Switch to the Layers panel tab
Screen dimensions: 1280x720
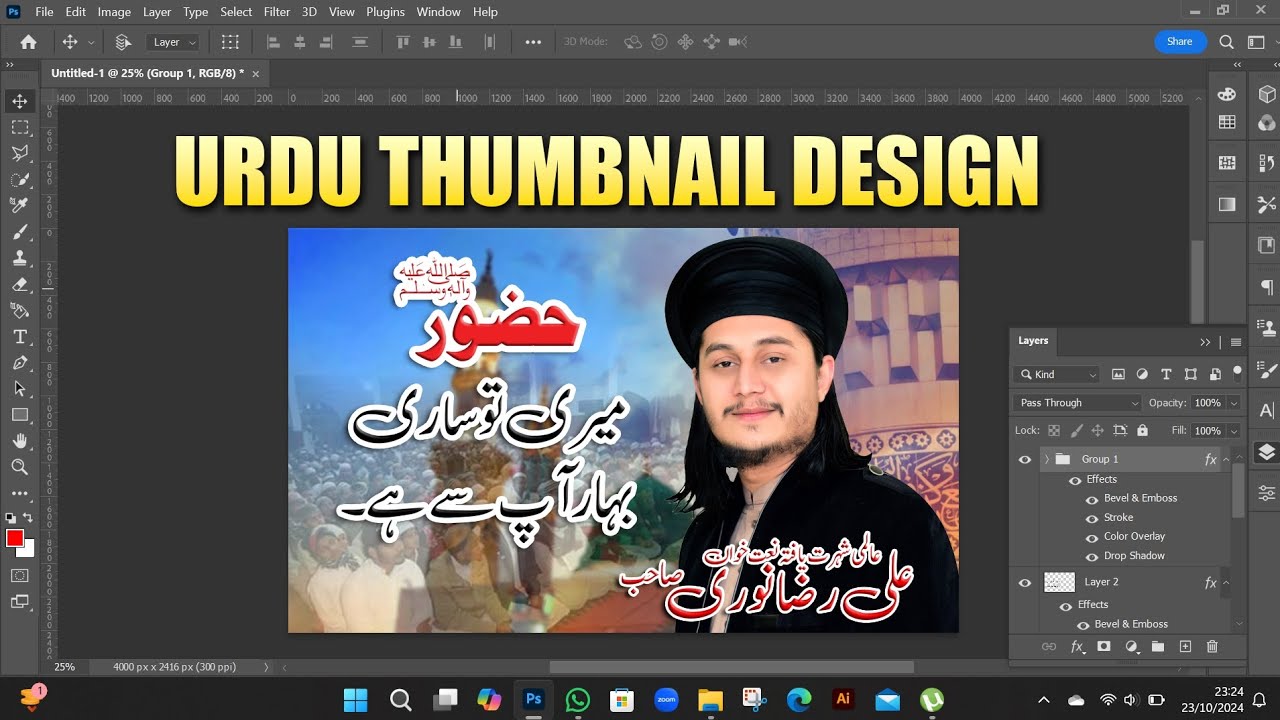coord(1033,341)
